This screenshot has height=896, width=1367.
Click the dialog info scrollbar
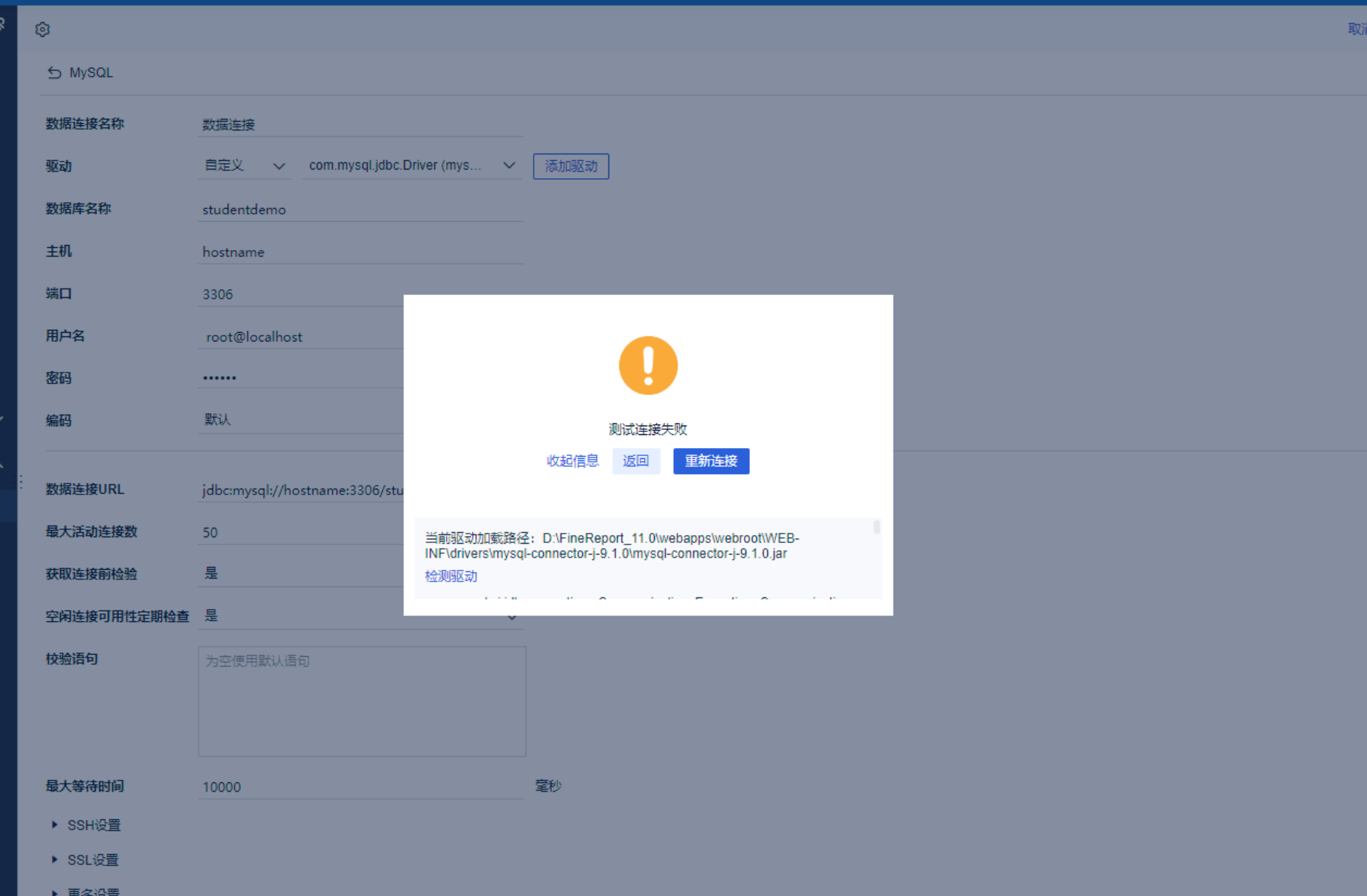click(x=877, y=527)
